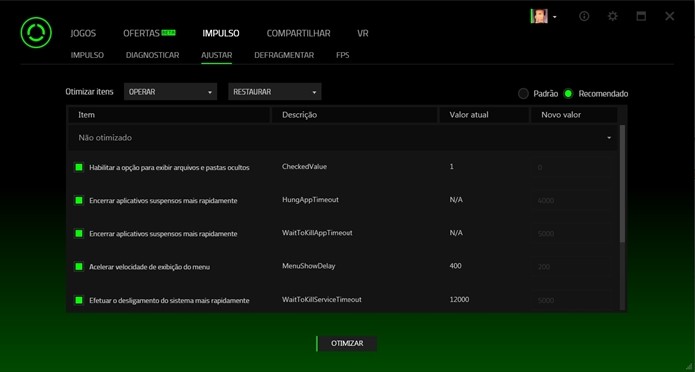Open the RESTAURAR dropdown
This screenshot has width=695, height=372.
coord(274,92)
